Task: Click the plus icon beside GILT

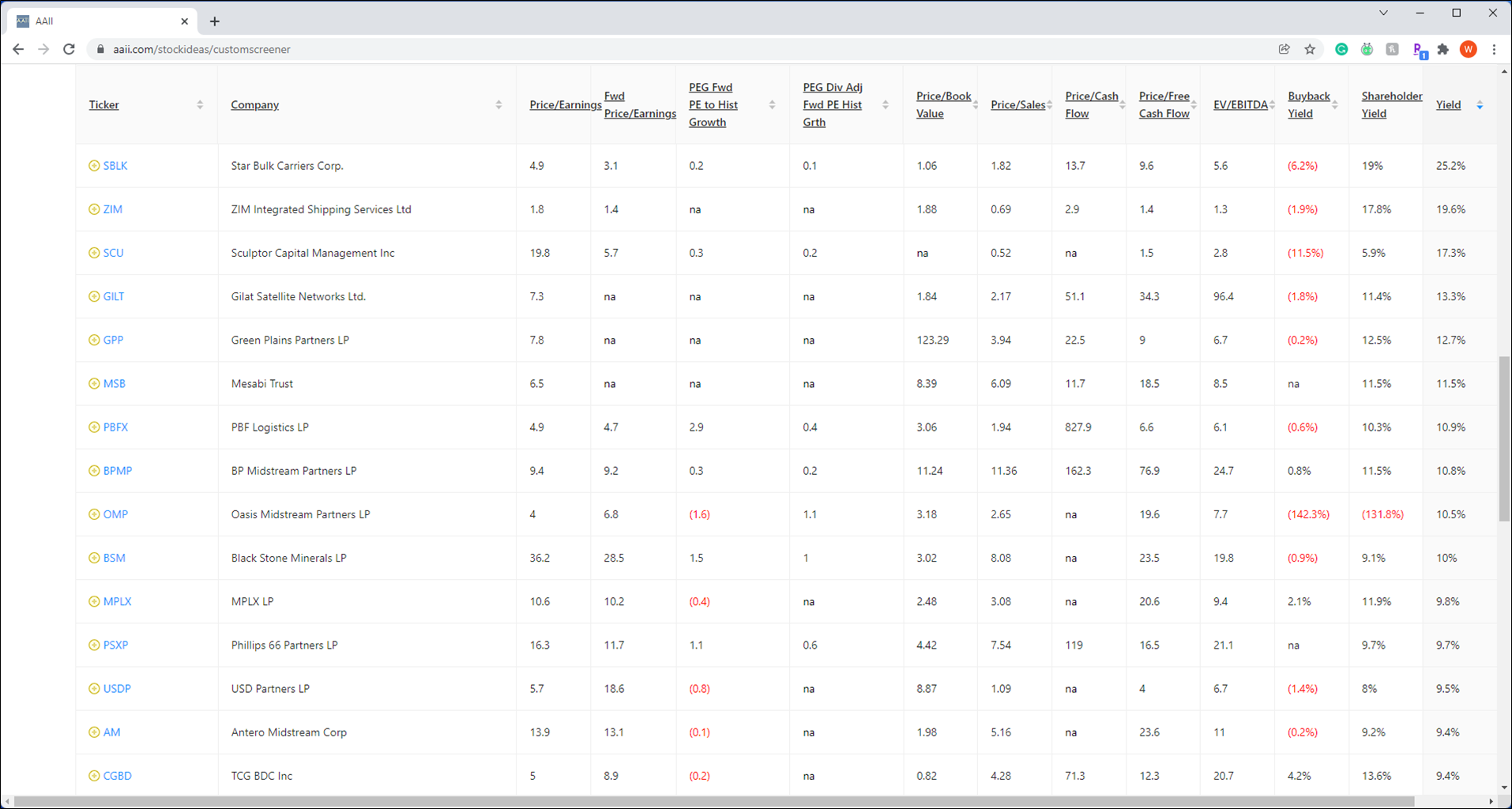Action: point(94,296)
